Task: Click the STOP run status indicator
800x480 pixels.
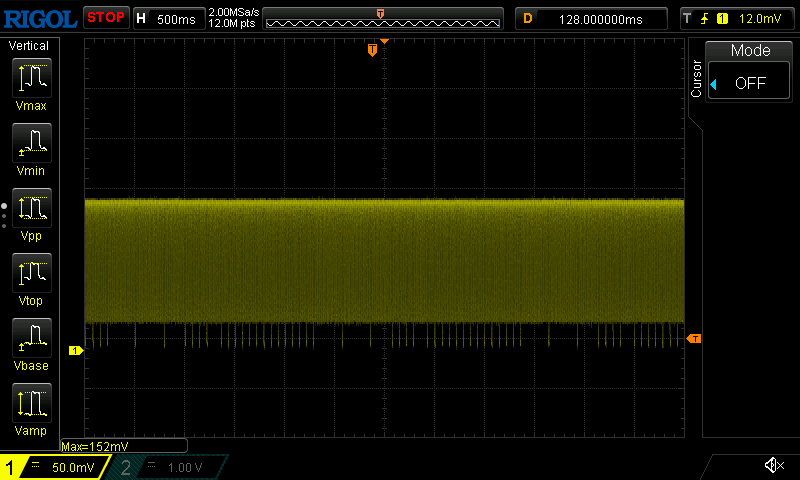Action: 106,18
